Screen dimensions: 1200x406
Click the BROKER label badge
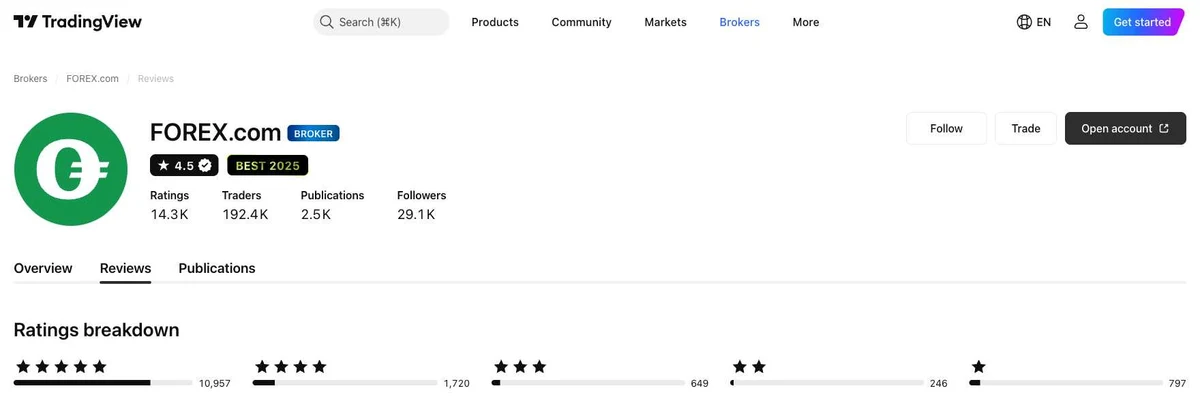coord(313,133)
